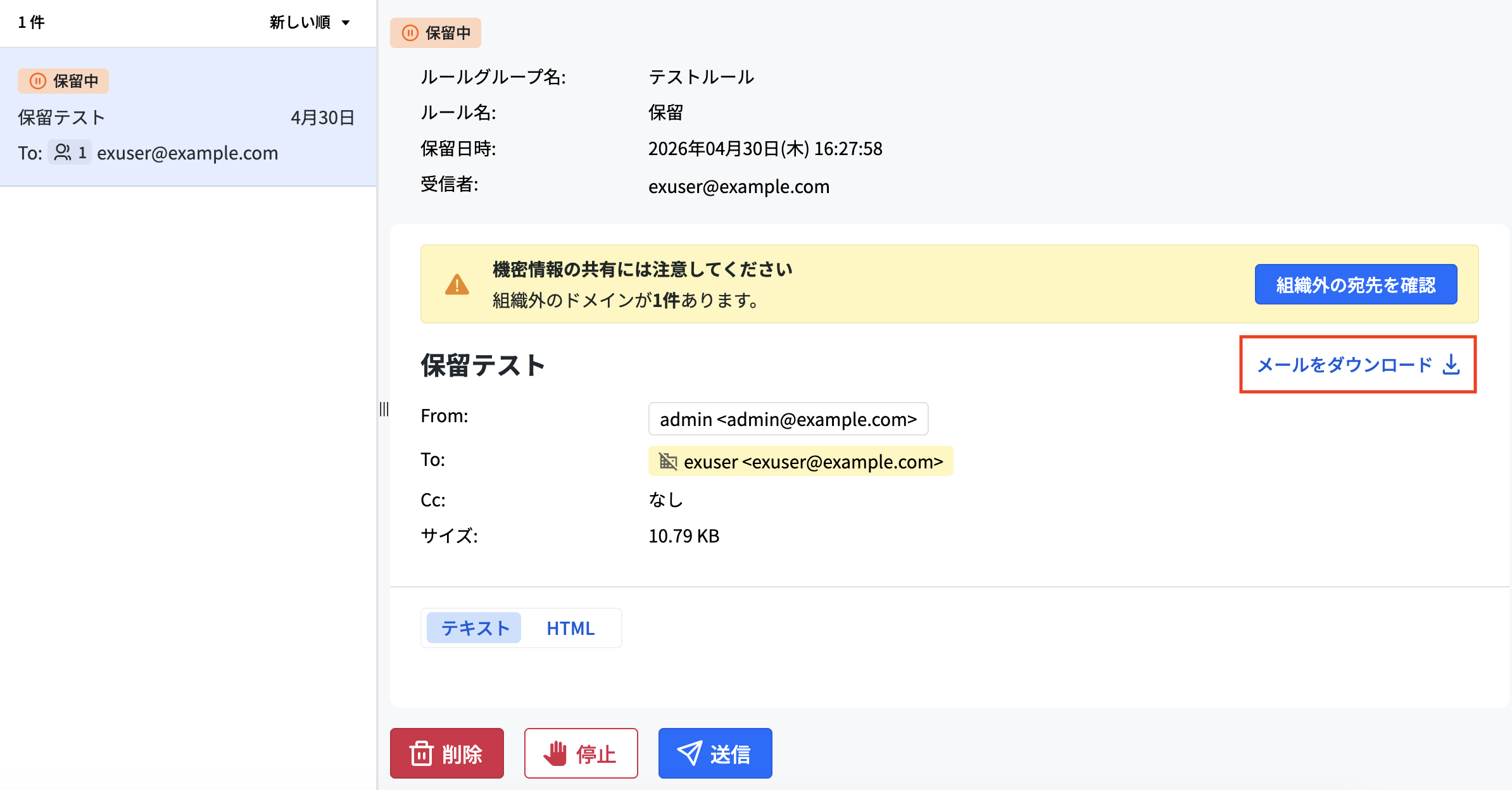The image size is (1512, 790).
Task: Click the Cc value なし
Action: coord(665,500)
